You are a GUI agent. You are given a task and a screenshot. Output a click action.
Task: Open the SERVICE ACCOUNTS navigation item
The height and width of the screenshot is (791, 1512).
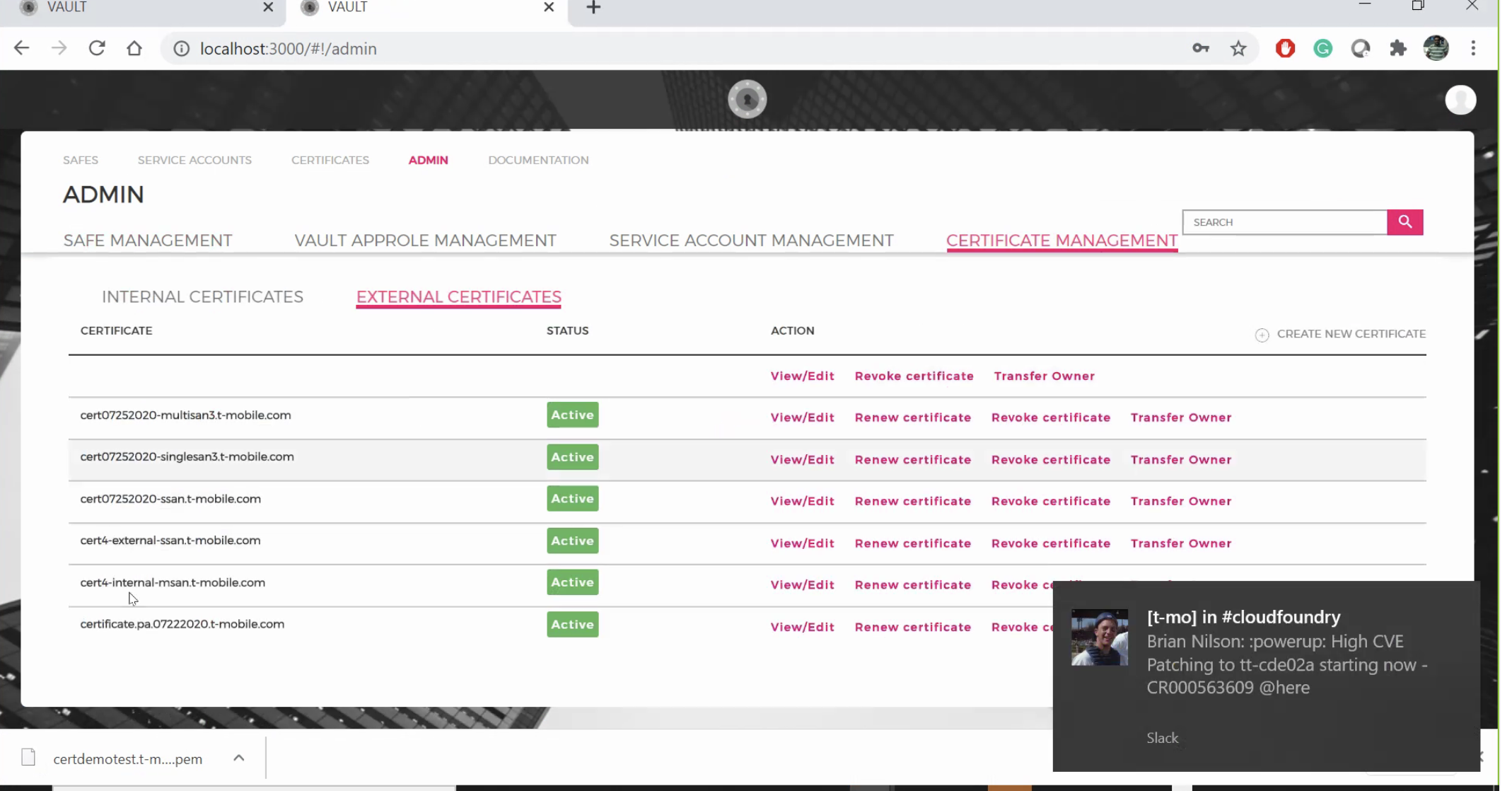tap(194, 160)
